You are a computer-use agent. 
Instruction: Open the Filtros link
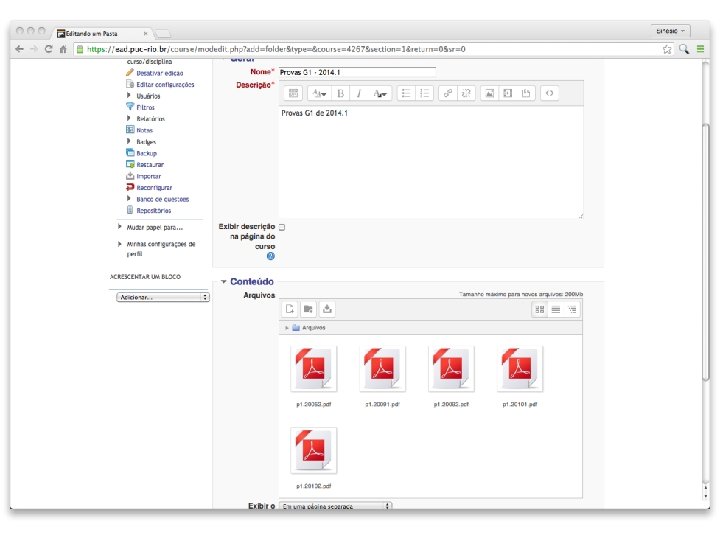click(145, 107)
